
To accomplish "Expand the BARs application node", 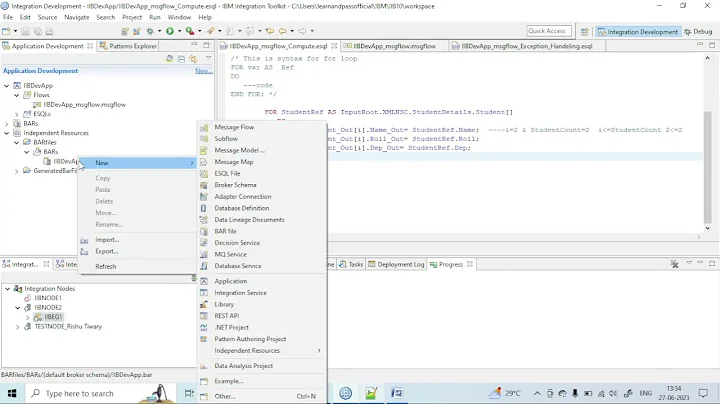I will (6, 123).
